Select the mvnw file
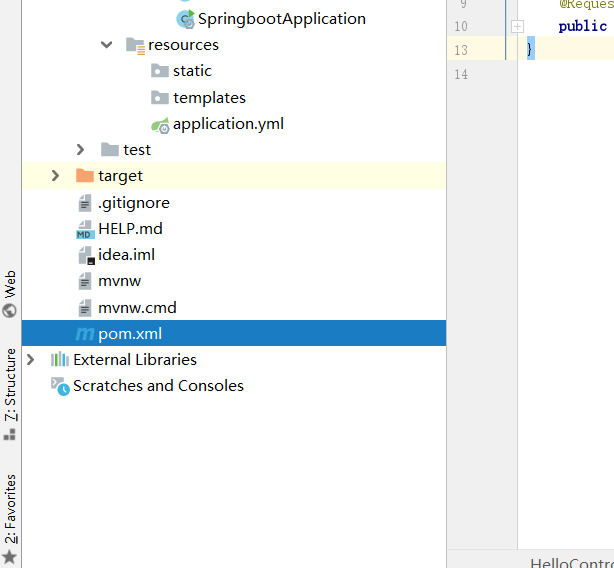The image size is (614, 568). point(119,281)
